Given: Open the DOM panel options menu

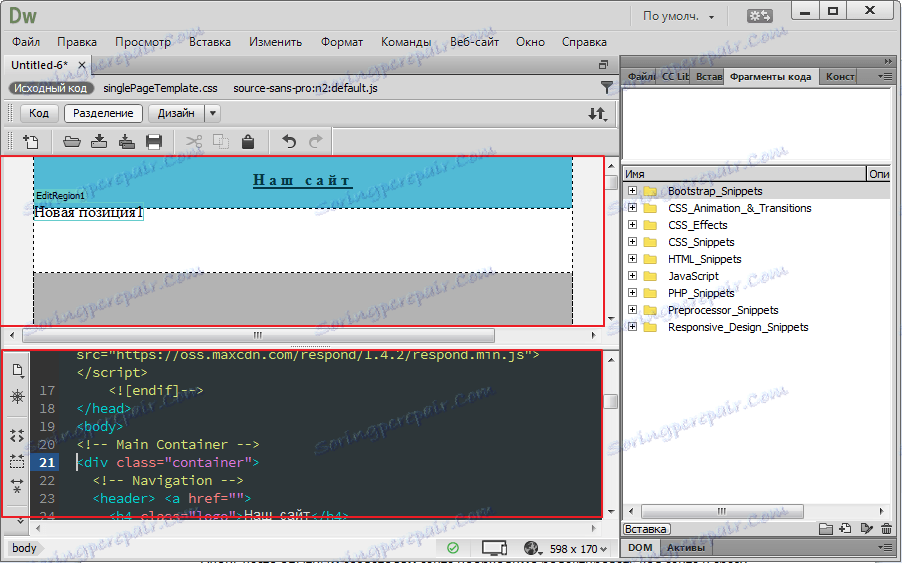Looking at the screenshot, I should point(885,547).
